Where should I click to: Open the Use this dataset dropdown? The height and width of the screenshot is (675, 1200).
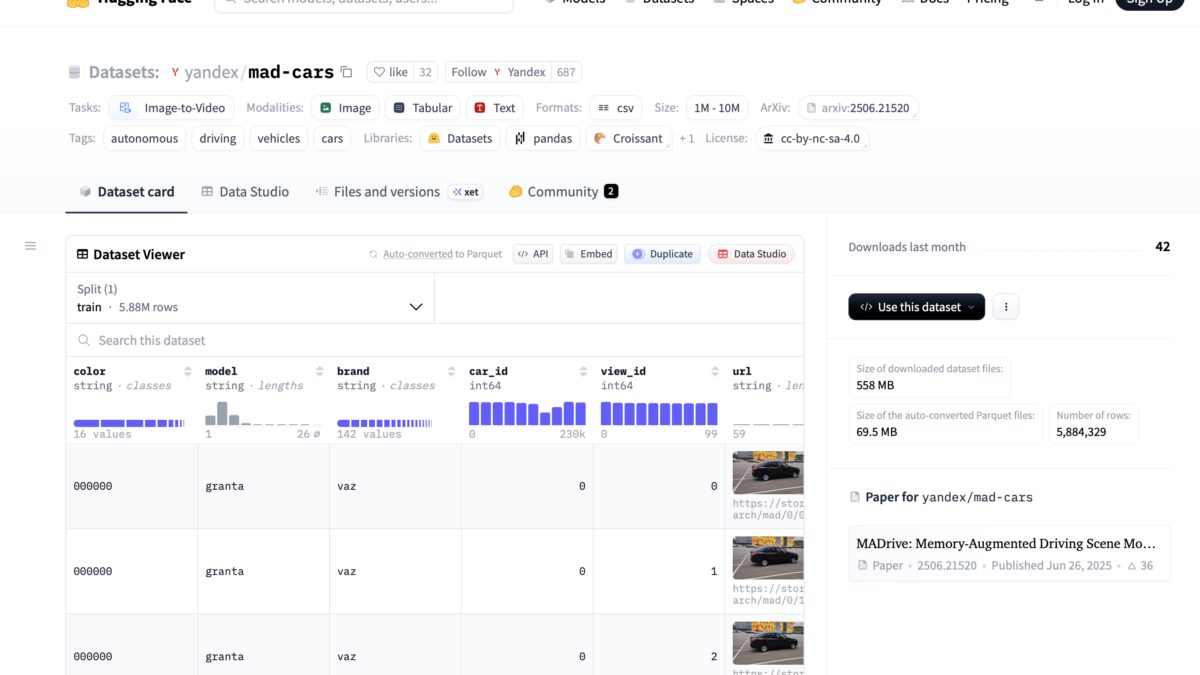pyautogui.click(x=916, y=307)
